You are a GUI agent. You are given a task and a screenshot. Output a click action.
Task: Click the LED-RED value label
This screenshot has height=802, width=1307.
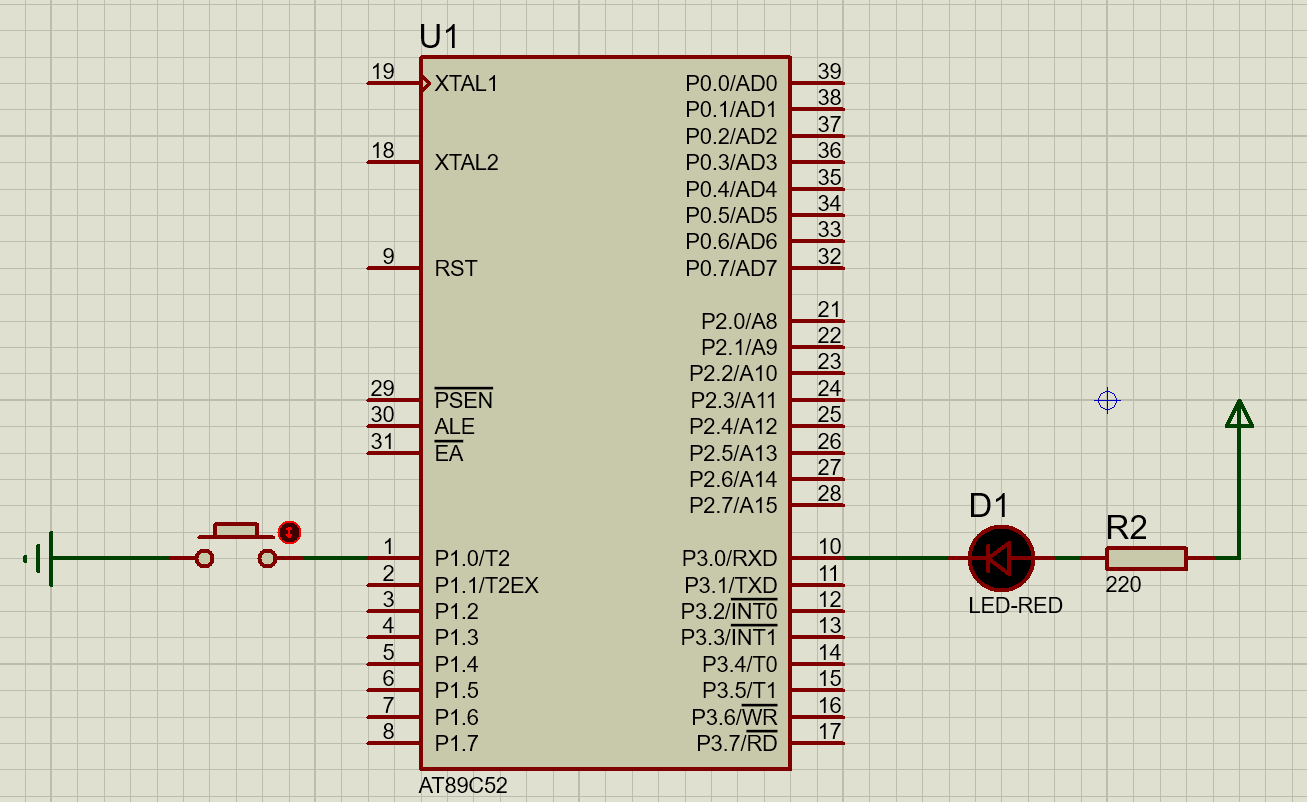pos(1015,606)
